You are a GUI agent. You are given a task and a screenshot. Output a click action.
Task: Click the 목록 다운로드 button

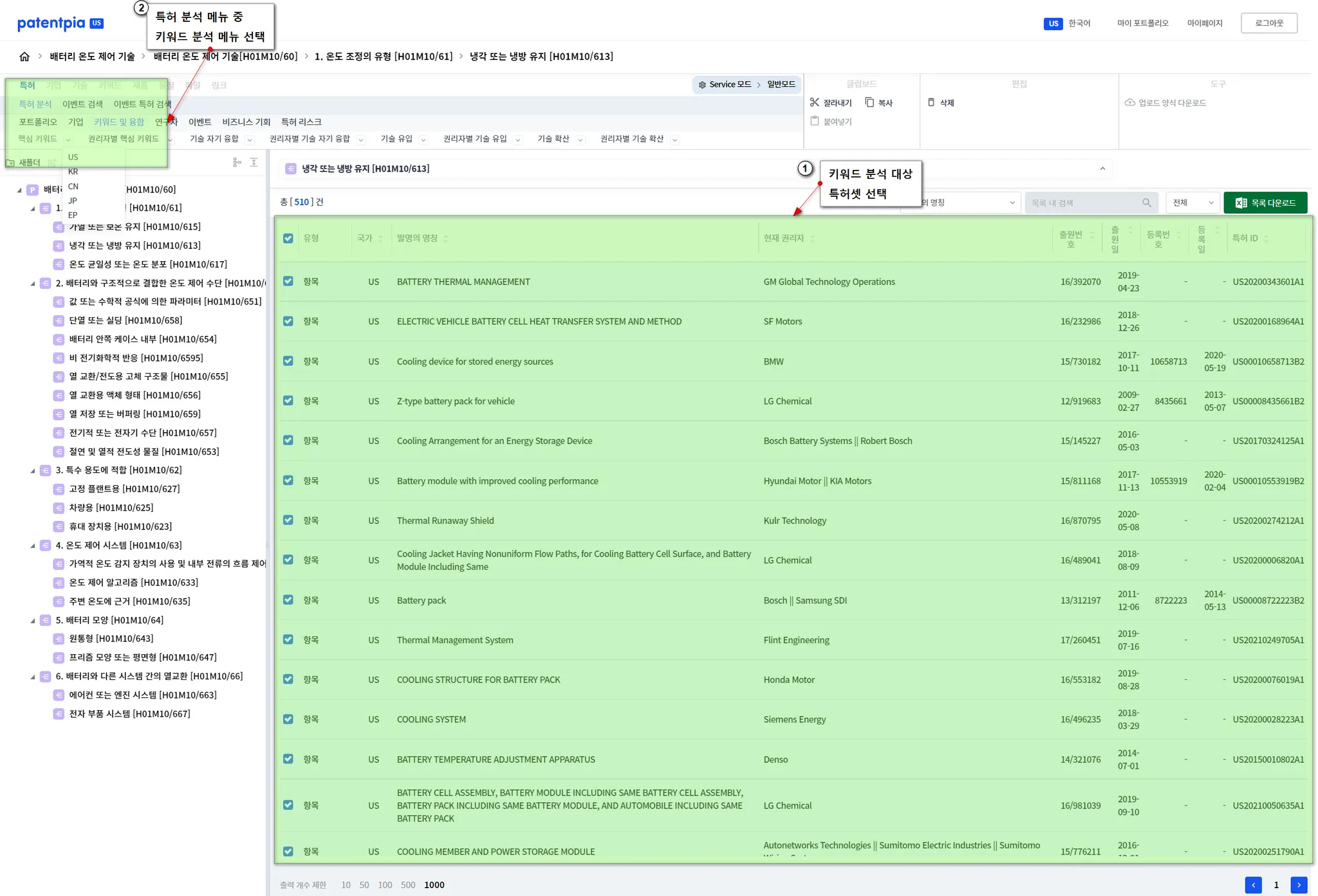point(1265,203)
